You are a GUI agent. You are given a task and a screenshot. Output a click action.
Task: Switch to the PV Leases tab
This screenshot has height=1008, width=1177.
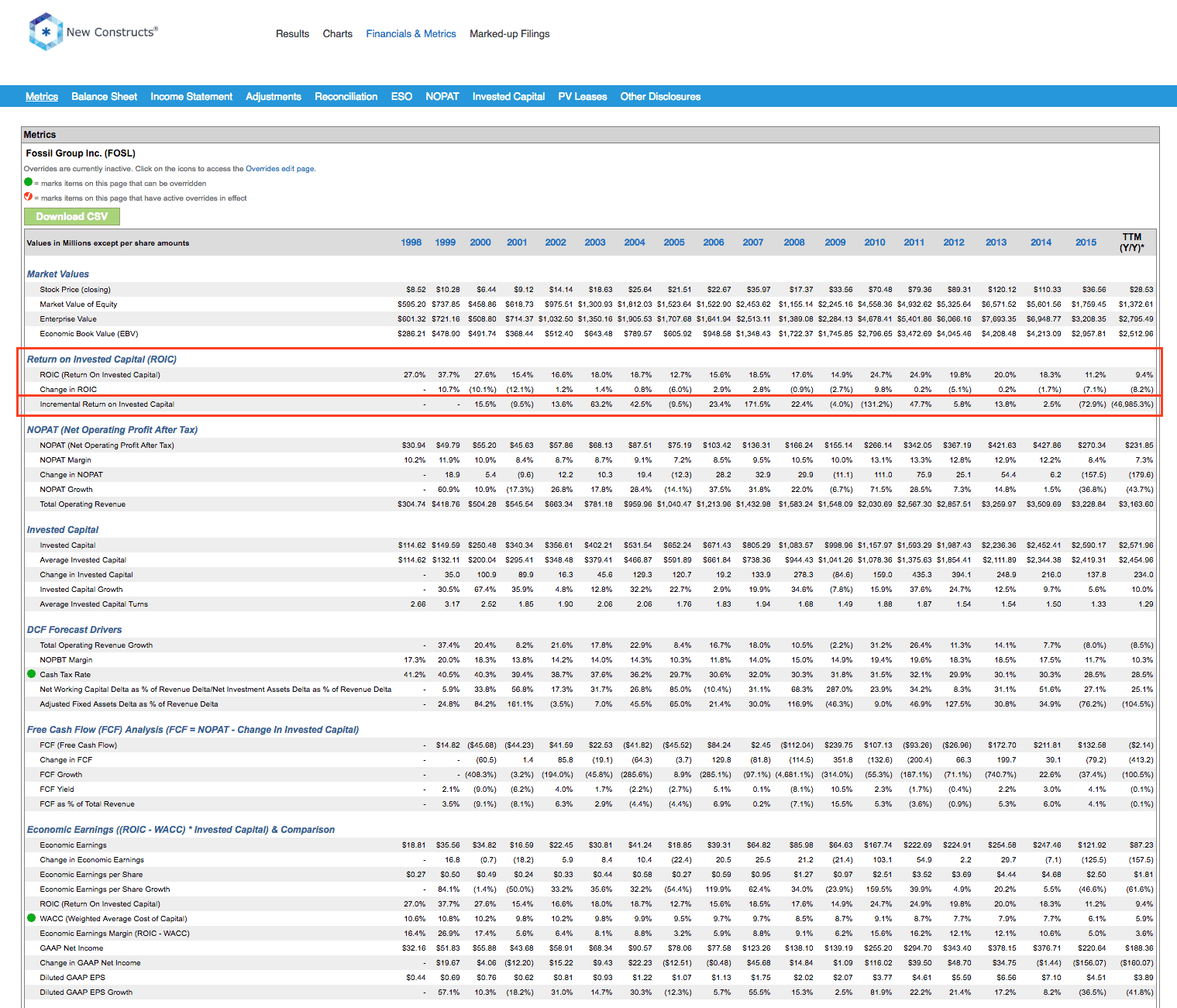click(583, 97)
